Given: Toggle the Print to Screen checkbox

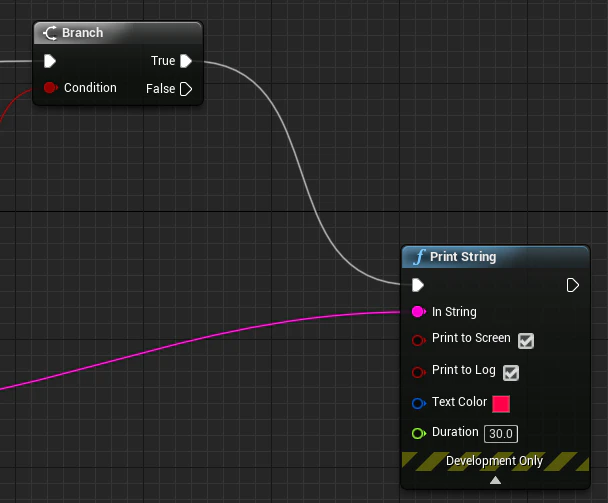Looking at the screenshot, I should click(526, 341).
